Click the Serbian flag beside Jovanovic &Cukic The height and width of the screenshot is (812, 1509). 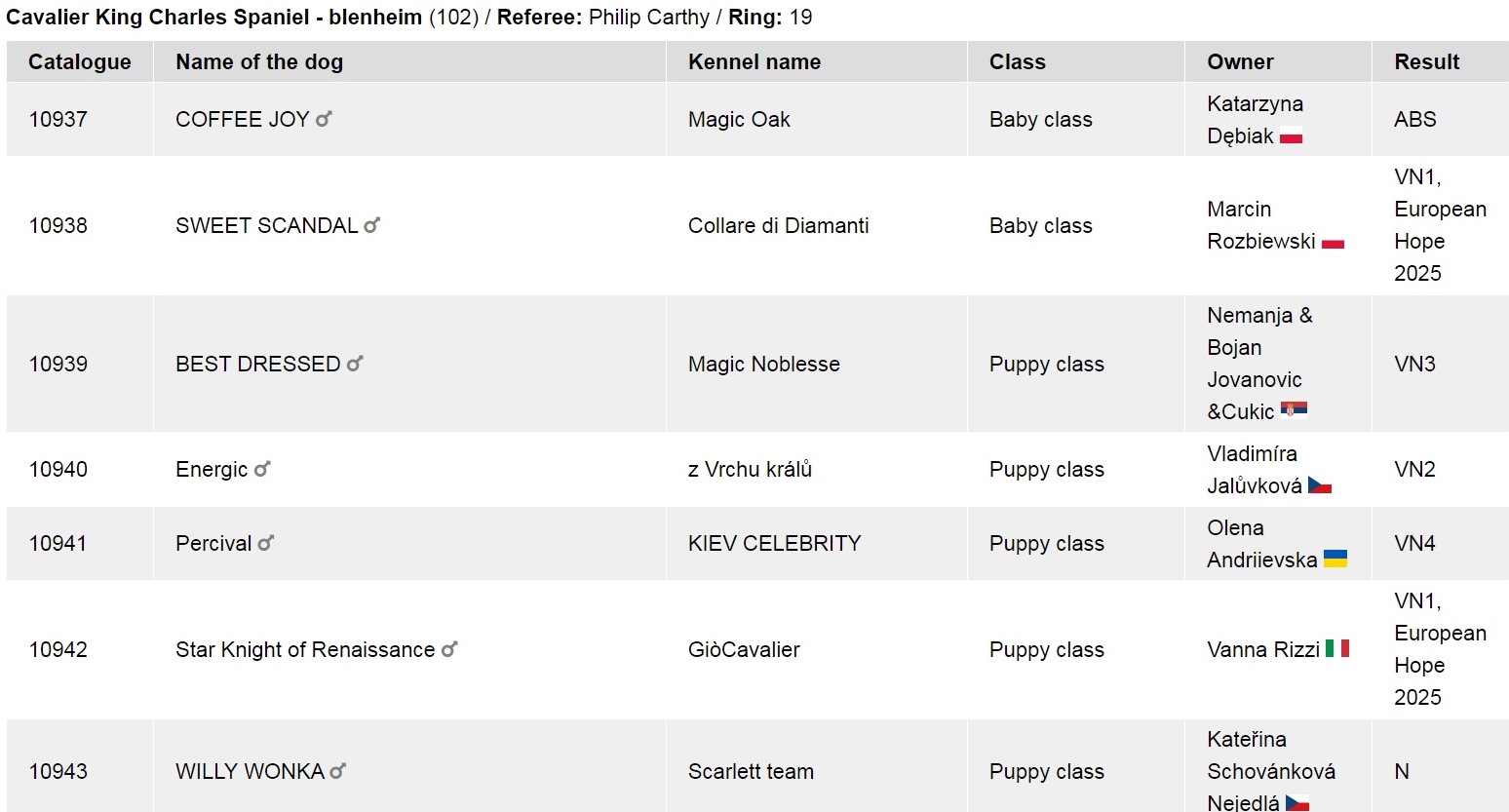(x=1294, y=410)
